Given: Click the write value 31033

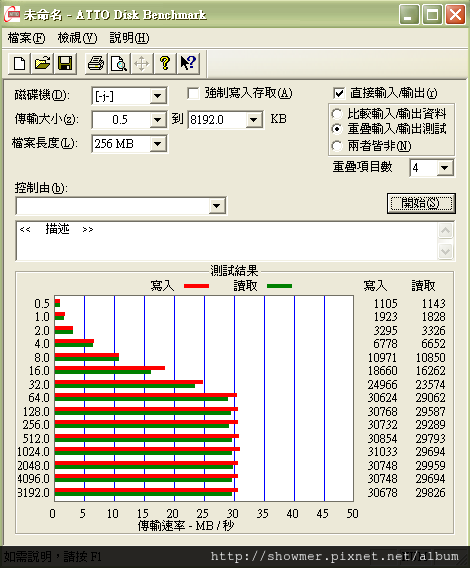Looking at the screenshot, I should coord(383,452).
